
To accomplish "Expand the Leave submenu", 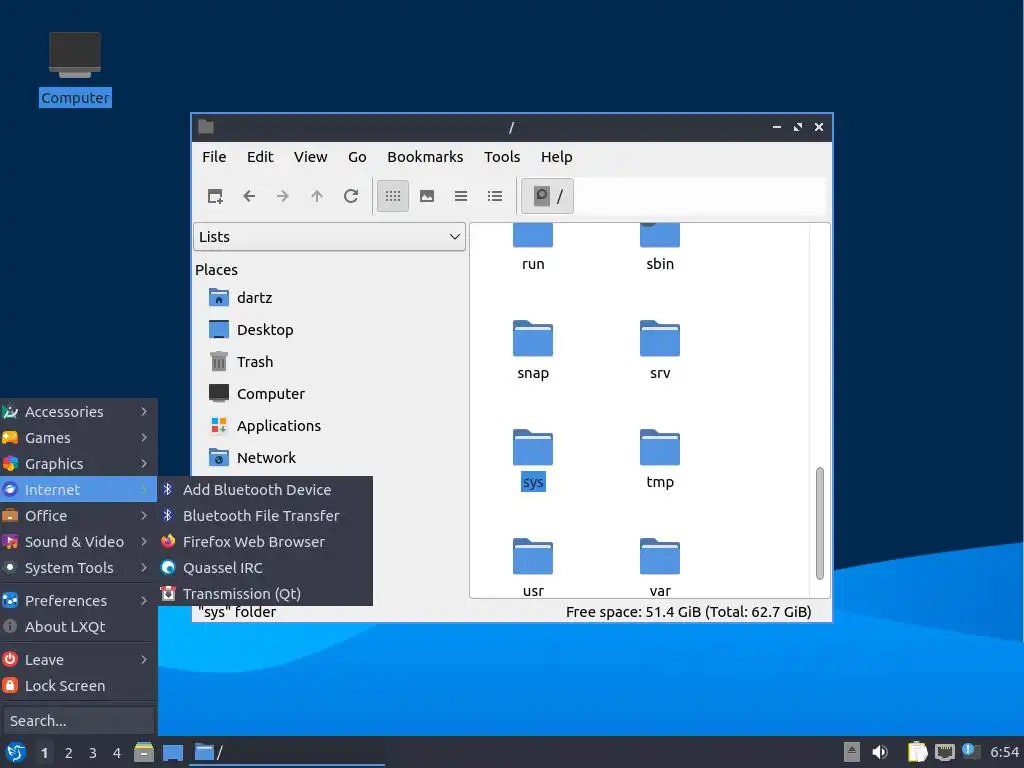I will (78, 660).
